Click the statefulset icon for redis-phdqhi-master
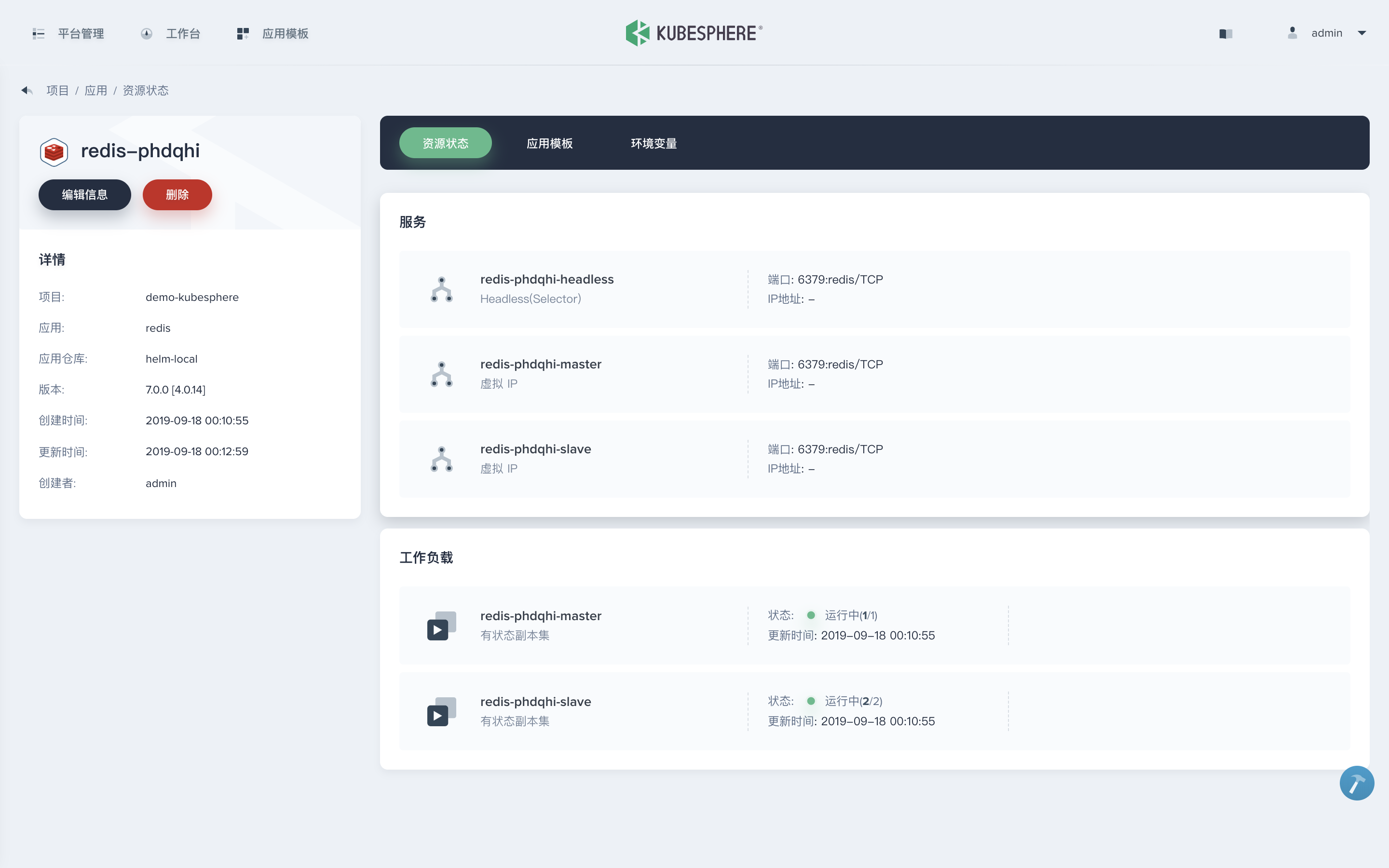This screenshot has width=1389, height=868. click(441, 626)
